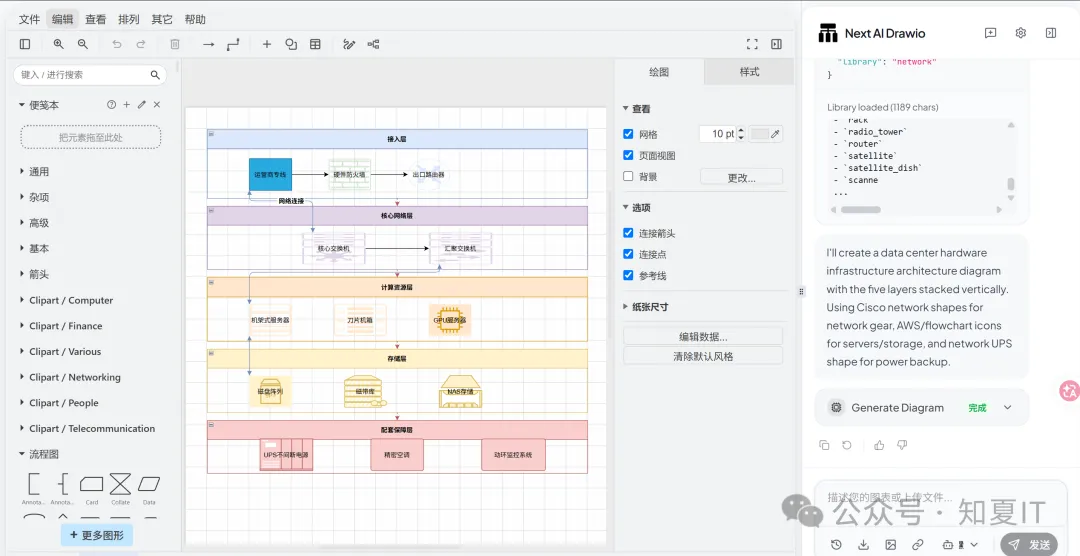
Task: Click the zoom in magnifier icon
Action: [x=59, y=44]
